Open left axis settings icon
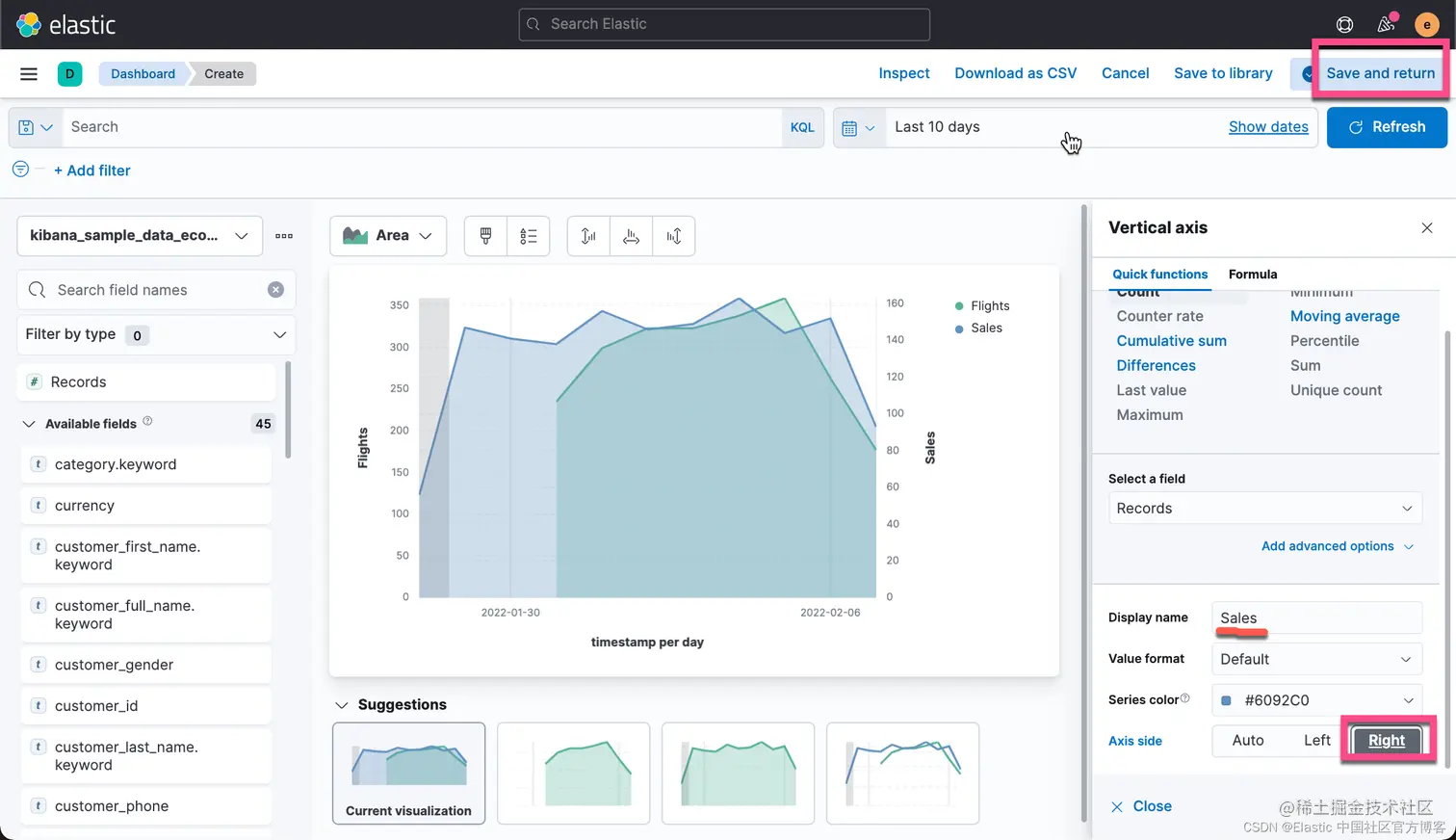The image size is (1456, 840). coord(588,236)
